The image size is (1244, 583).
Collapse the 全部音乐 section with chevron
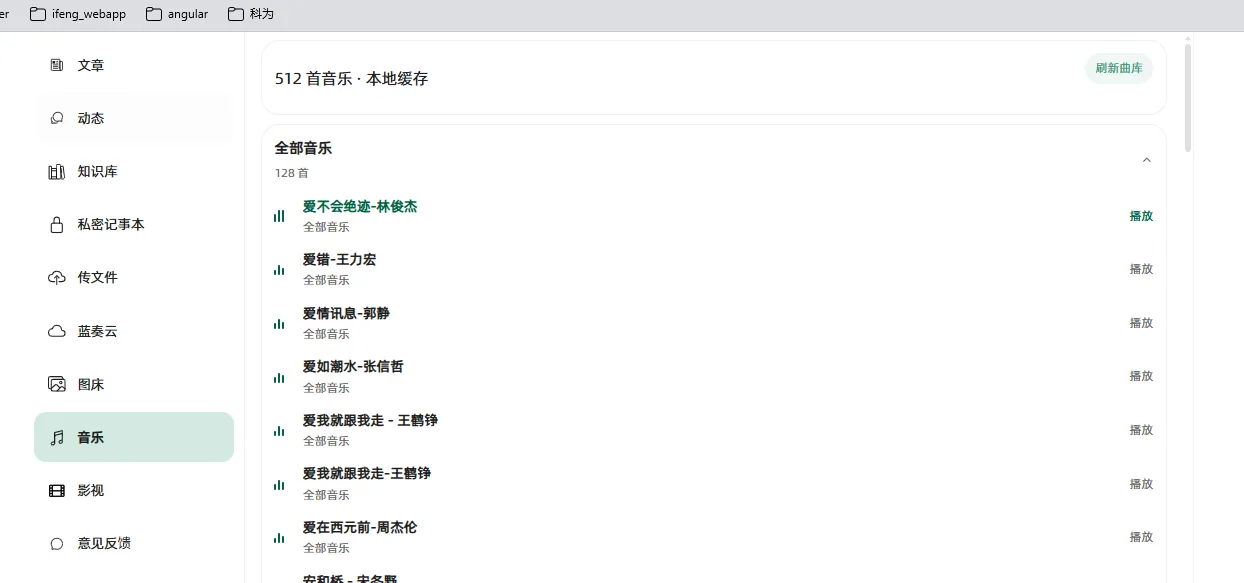(1147, 160)
